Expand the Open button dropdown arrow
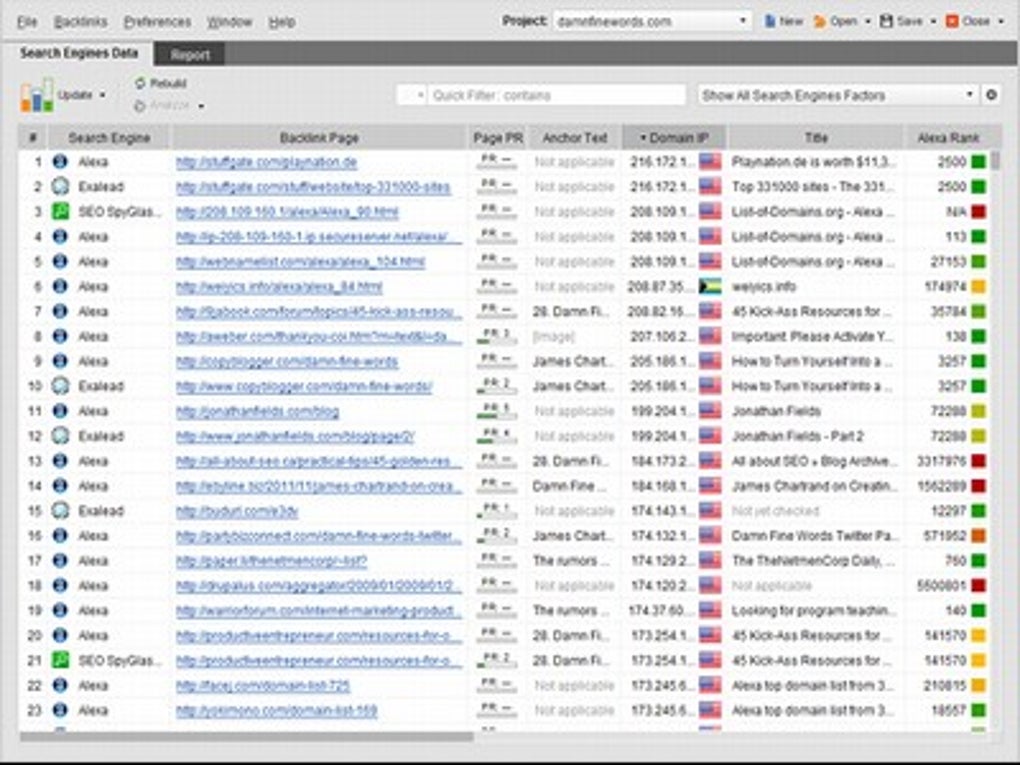Screen dimensions: 1020x765 [867, 21]
